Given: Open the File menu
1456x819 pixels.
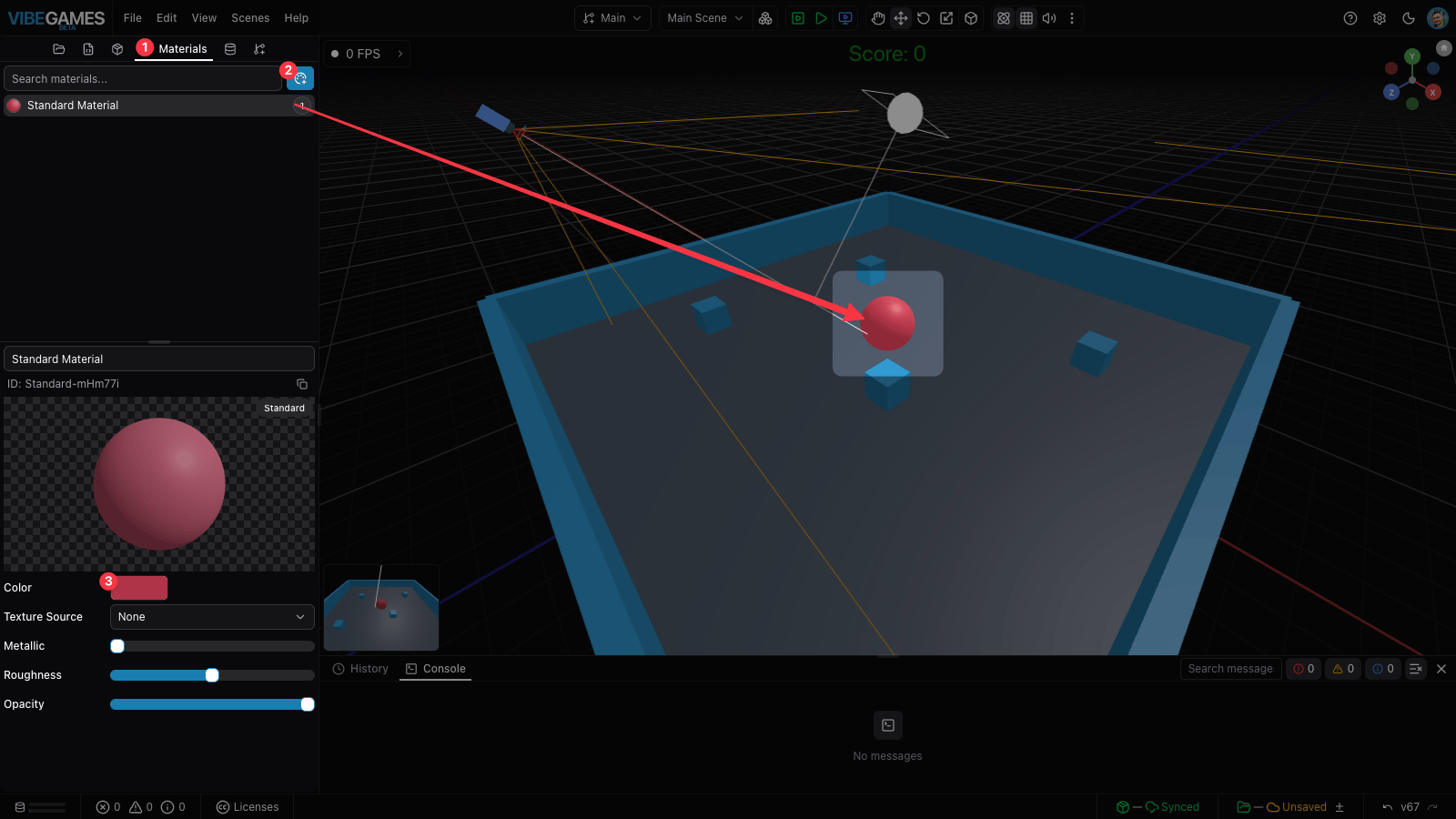Looking at the screenshot, I should click(x=133, y=18).
